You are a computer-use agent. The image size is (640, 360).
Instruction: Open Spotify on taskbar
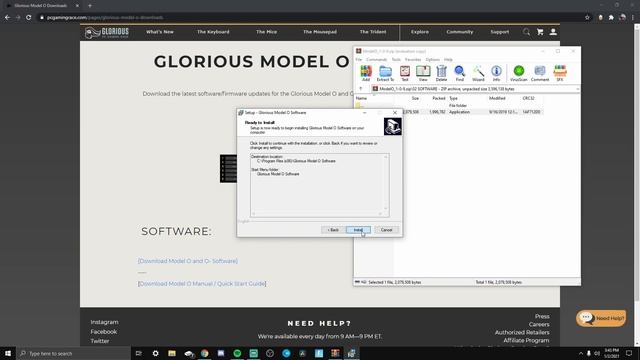point(237,353)
